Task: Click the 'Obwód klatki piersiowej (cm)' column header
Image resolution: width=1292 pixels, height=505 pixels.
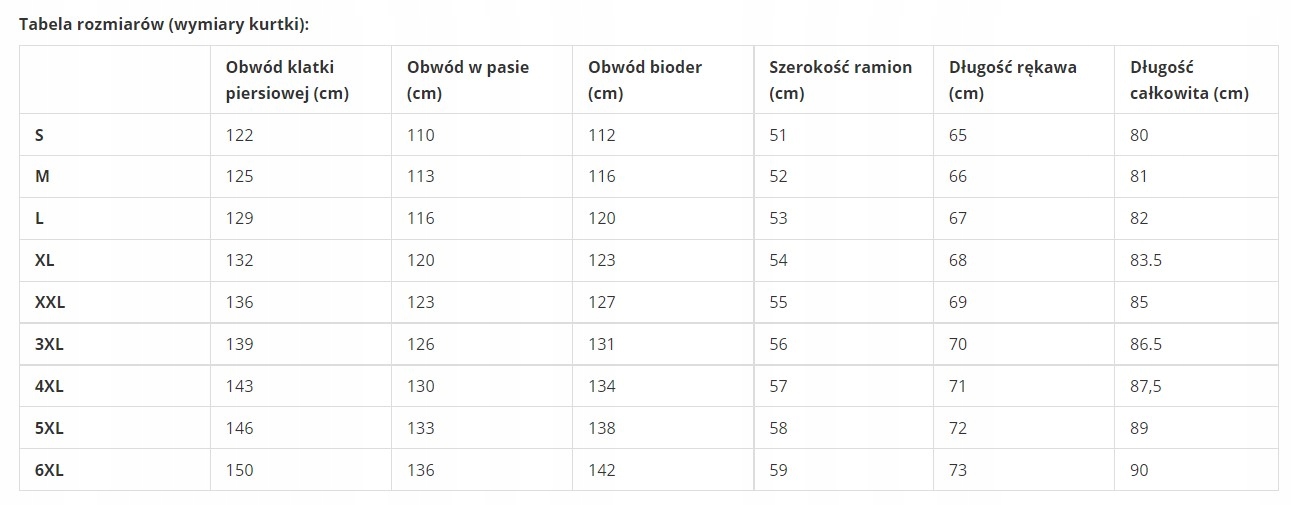Action: [287, 80]
